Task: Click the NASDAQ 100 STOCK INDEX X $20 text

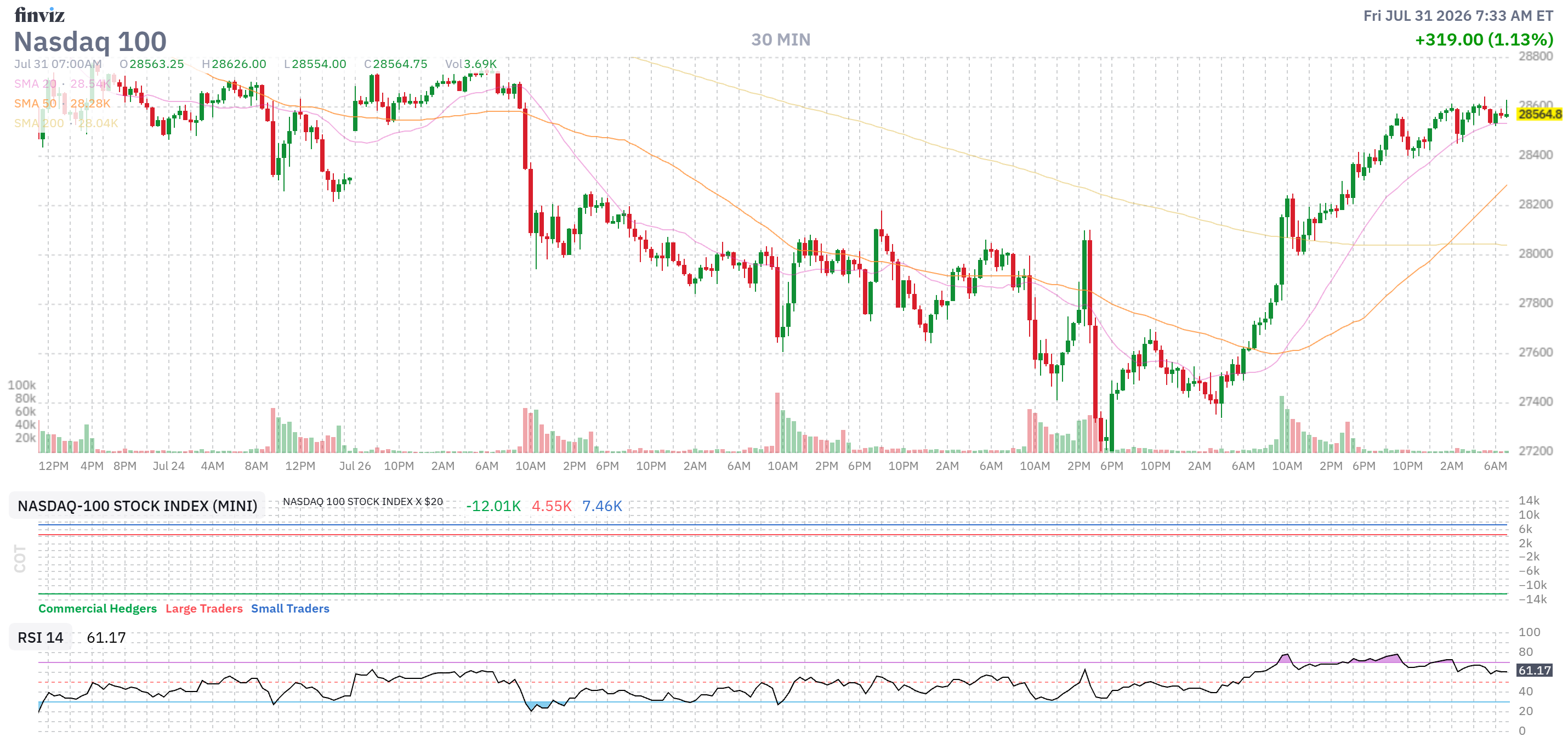Action: pyautogui.click(x=363, y=502)
